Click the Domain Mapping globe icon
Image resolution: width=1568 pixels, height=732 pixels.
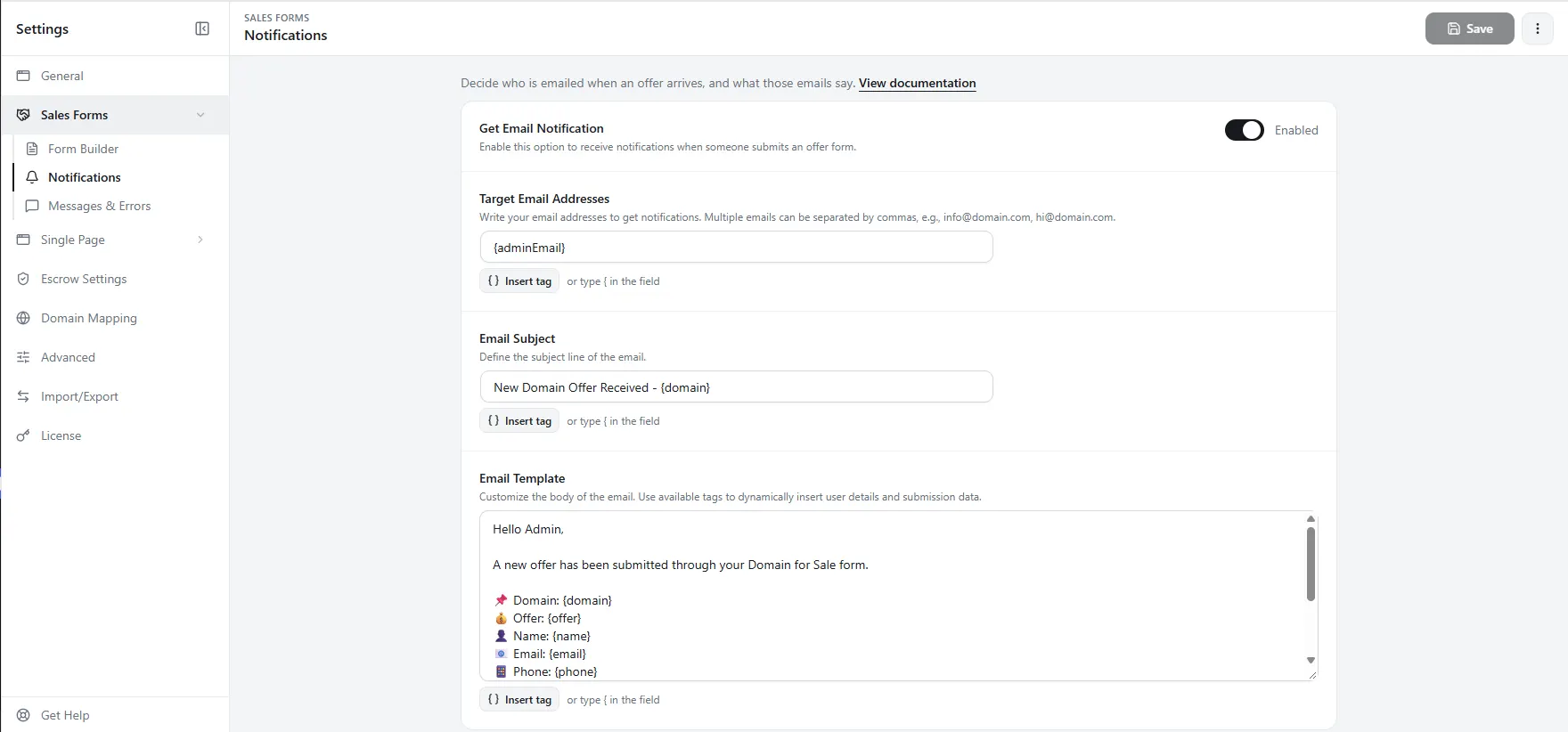coord(24,318)
